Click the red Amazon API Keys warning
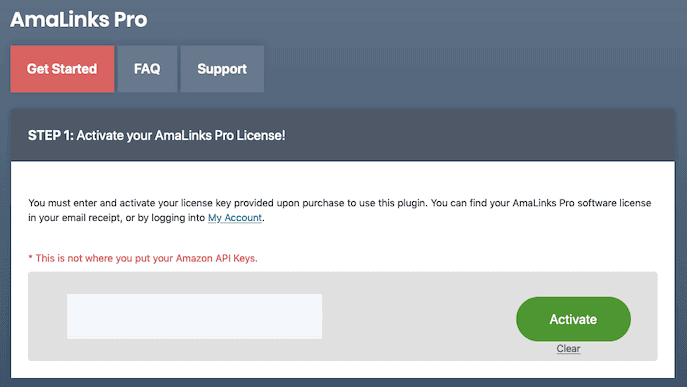The image size is (687, 387). [143, 258]
